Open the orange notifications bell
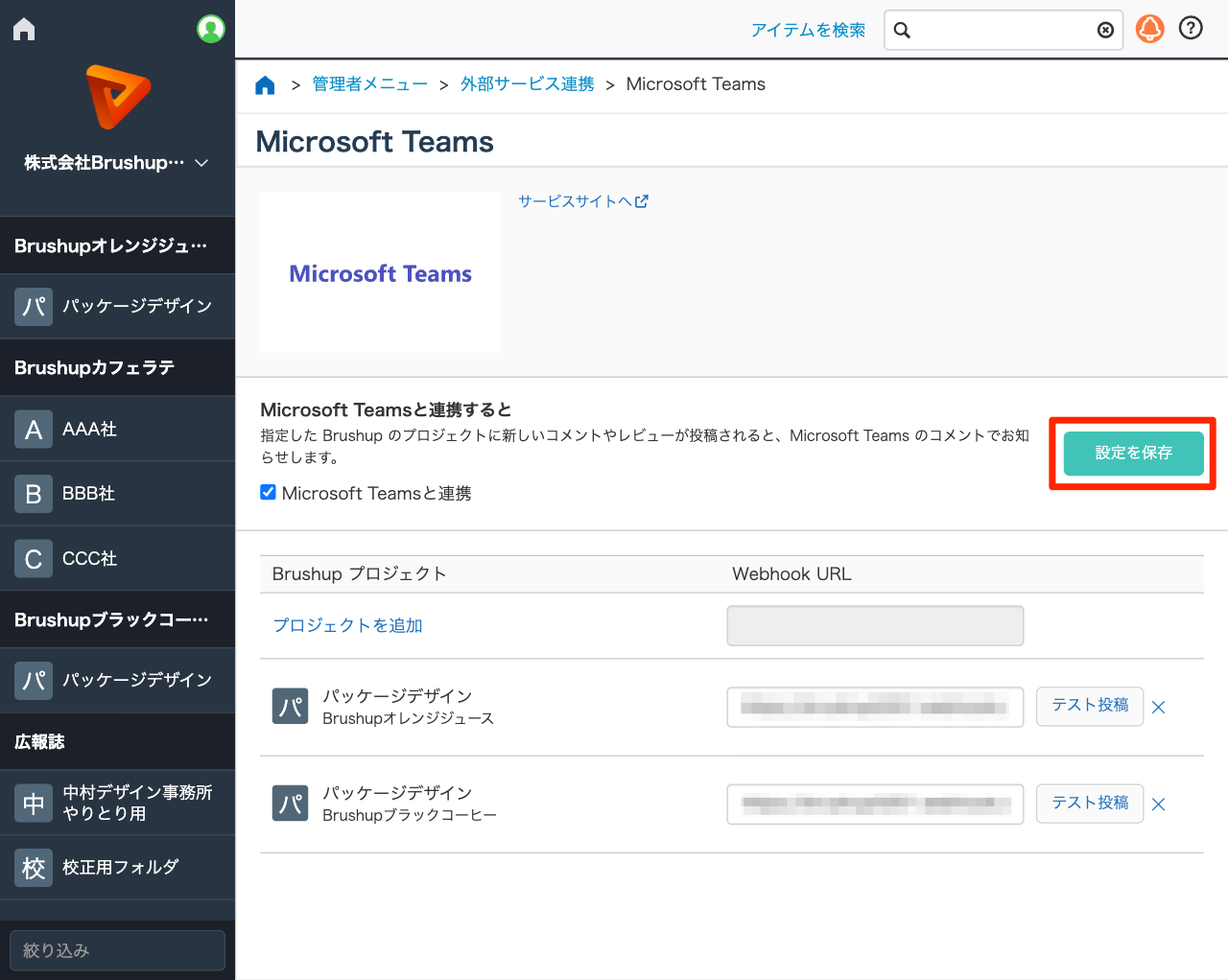 point(1150,29)
